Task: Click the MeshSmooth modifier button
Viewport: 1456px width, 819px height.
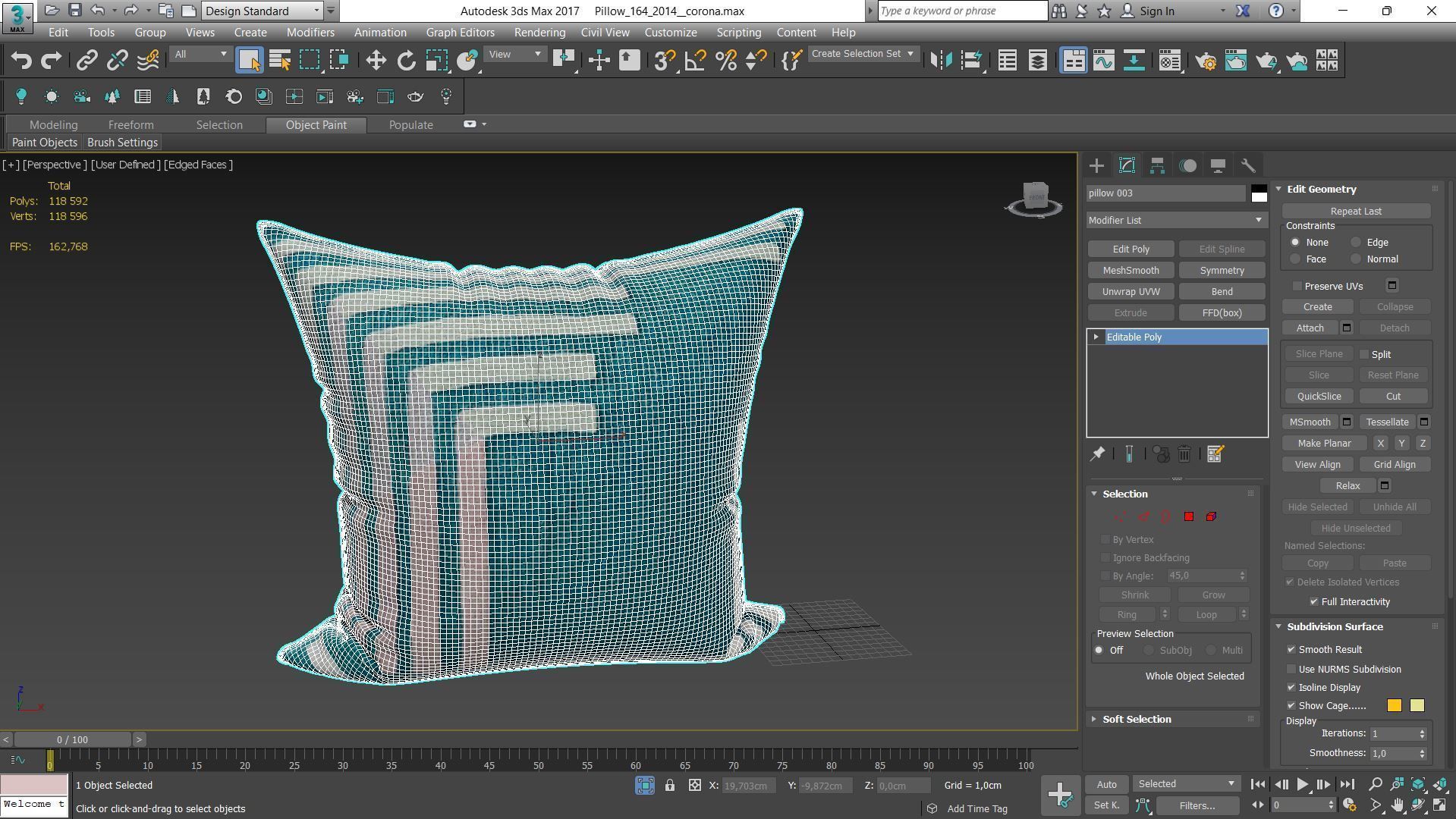Action: (1131, 271)
